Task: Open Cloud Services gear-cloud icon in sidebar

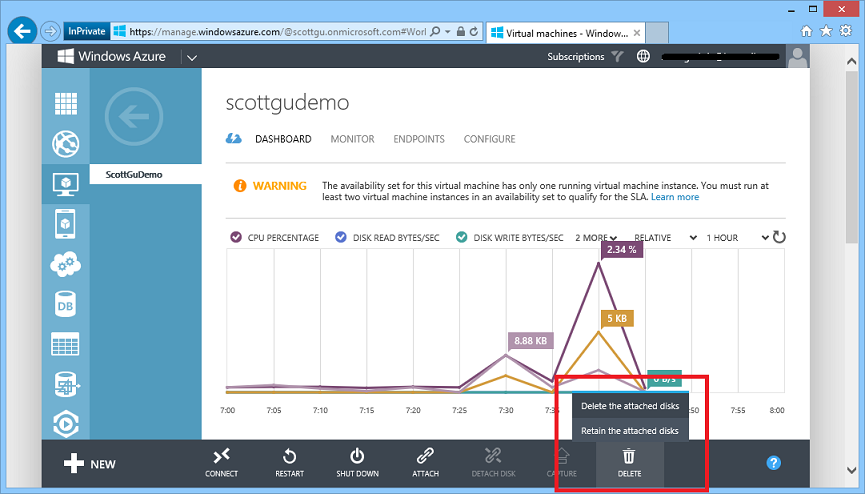Action: point(66,264)
